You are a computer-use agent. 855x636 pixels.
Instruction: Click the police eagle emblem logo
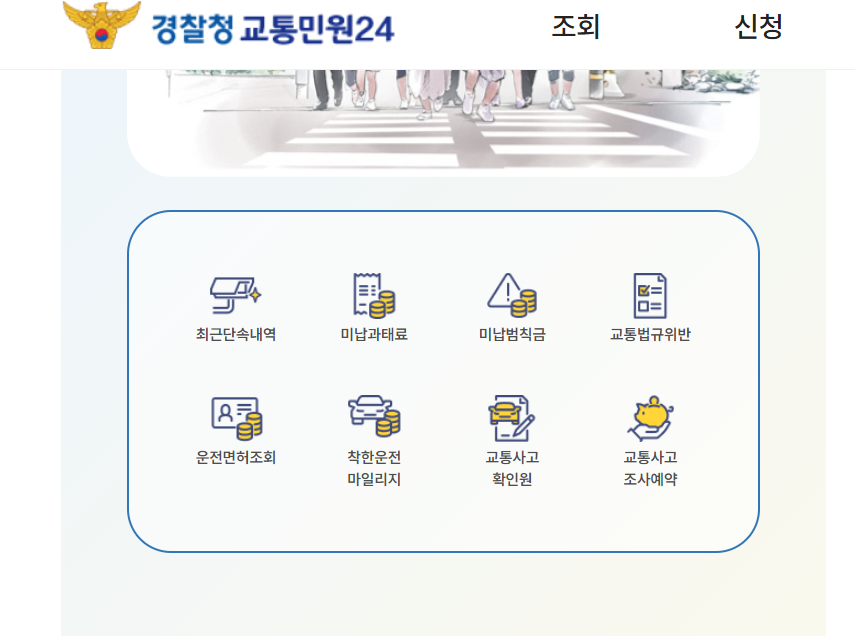(x=102, y=25)
